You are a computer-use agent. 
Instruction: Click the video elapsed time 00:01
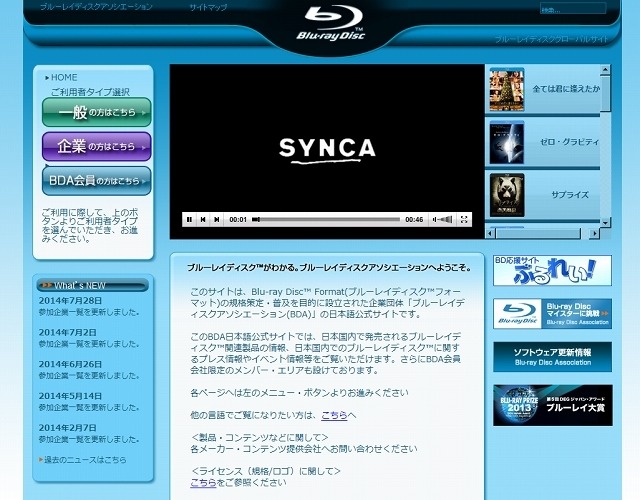pyautogui.click(x=238, y=220)
